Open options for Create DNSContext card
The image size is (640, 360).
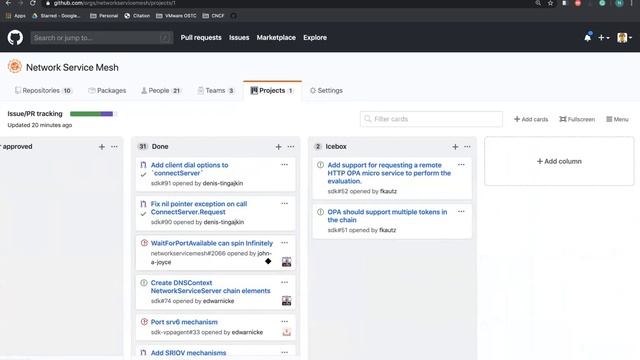pos(284,282)
